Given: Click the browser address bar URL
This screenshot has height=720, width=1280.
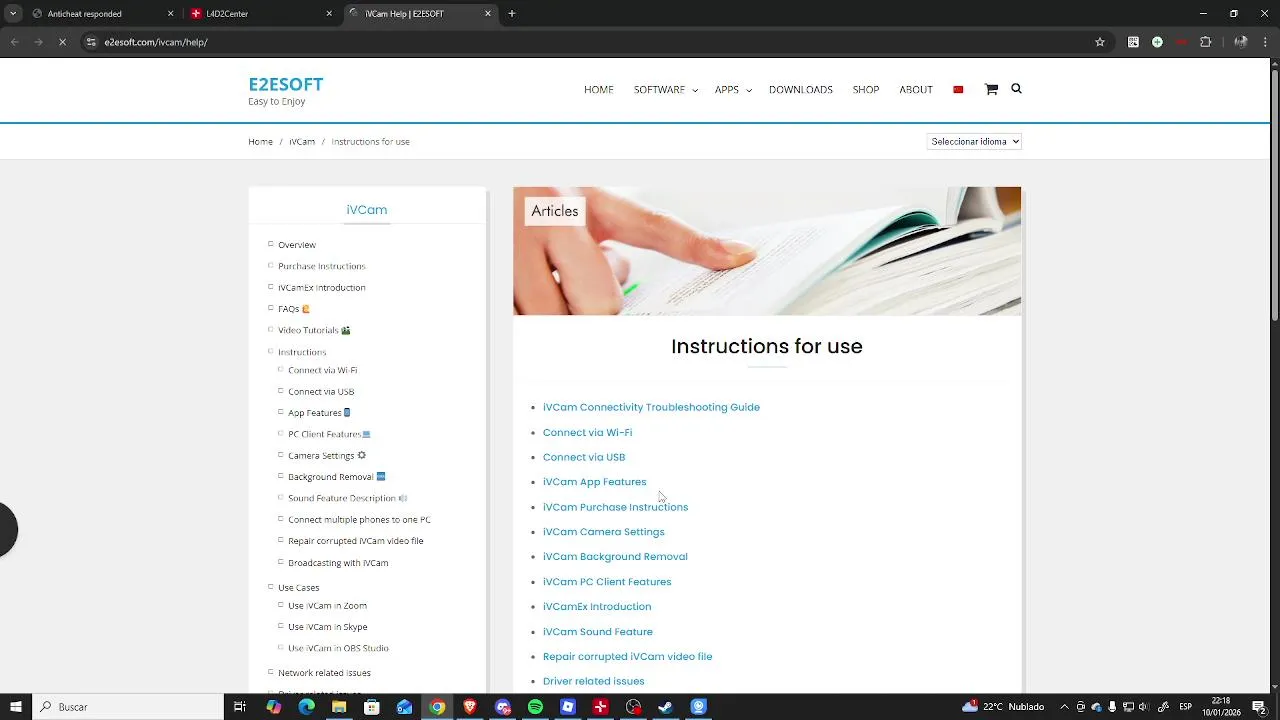Looking at the screenshot, I should tap(156, 42).
